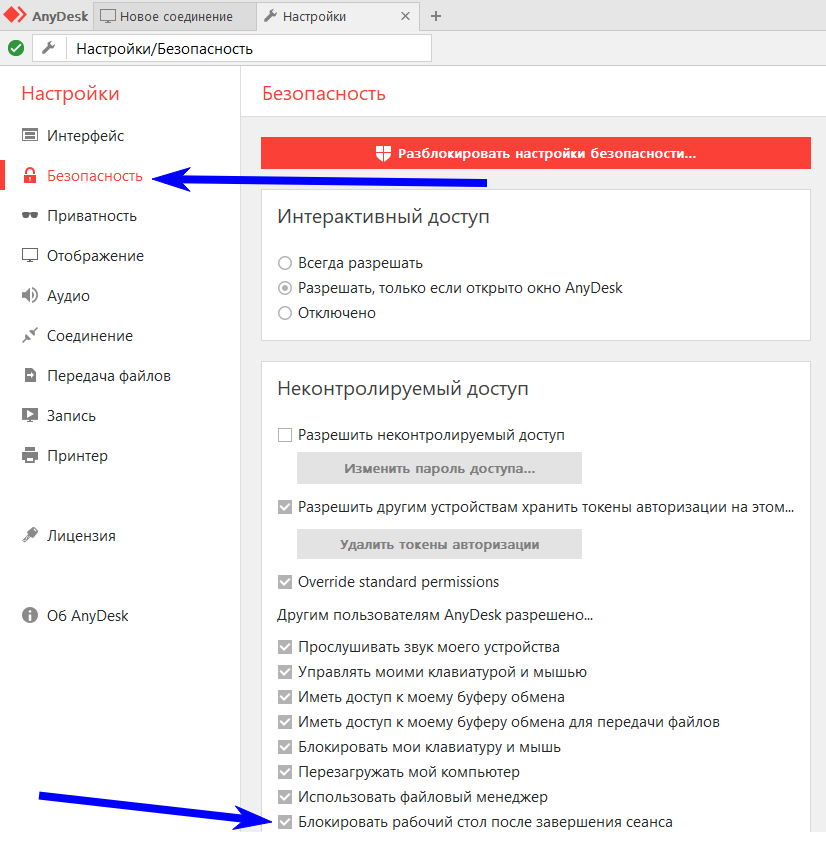The width and height of the screenshot is (826, 852).
Task: Click the Принтер printer icon
Action: pos(30,455)
